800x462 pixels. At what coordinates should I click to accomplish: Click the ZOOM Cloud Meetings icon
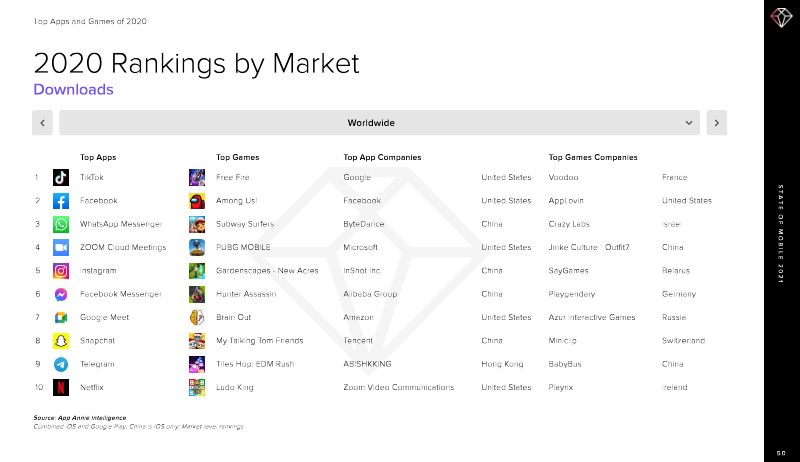click(61, 247)
